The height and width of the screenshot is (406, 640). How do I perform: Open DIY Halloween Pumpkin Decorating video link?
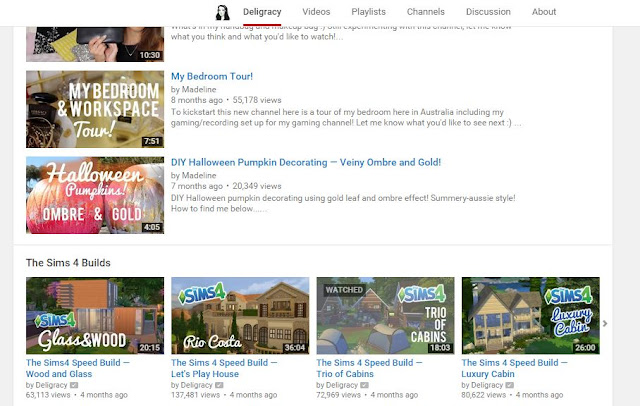[306, 162]
